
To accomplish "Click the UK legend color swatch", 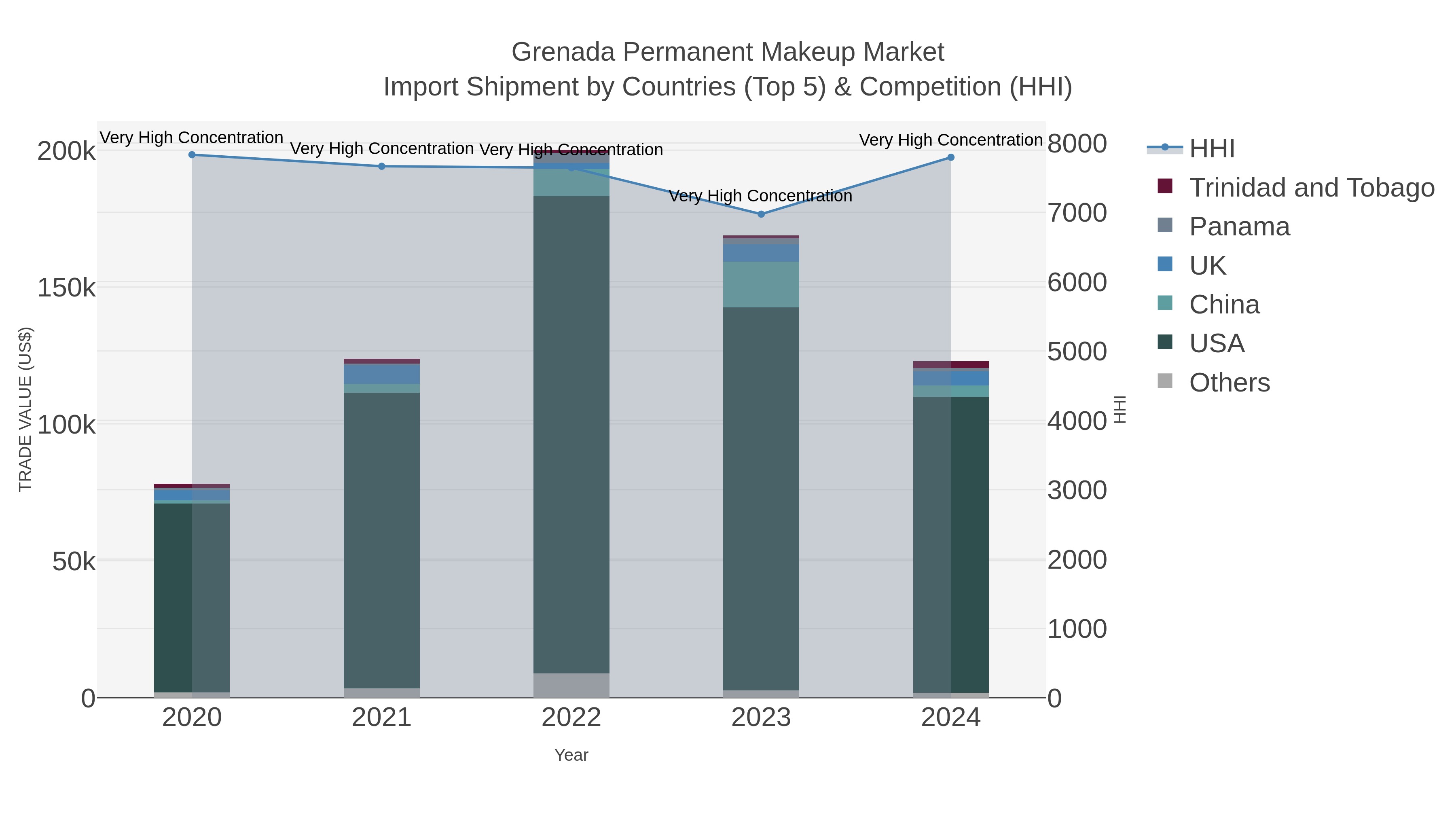I will point(1165,264).
